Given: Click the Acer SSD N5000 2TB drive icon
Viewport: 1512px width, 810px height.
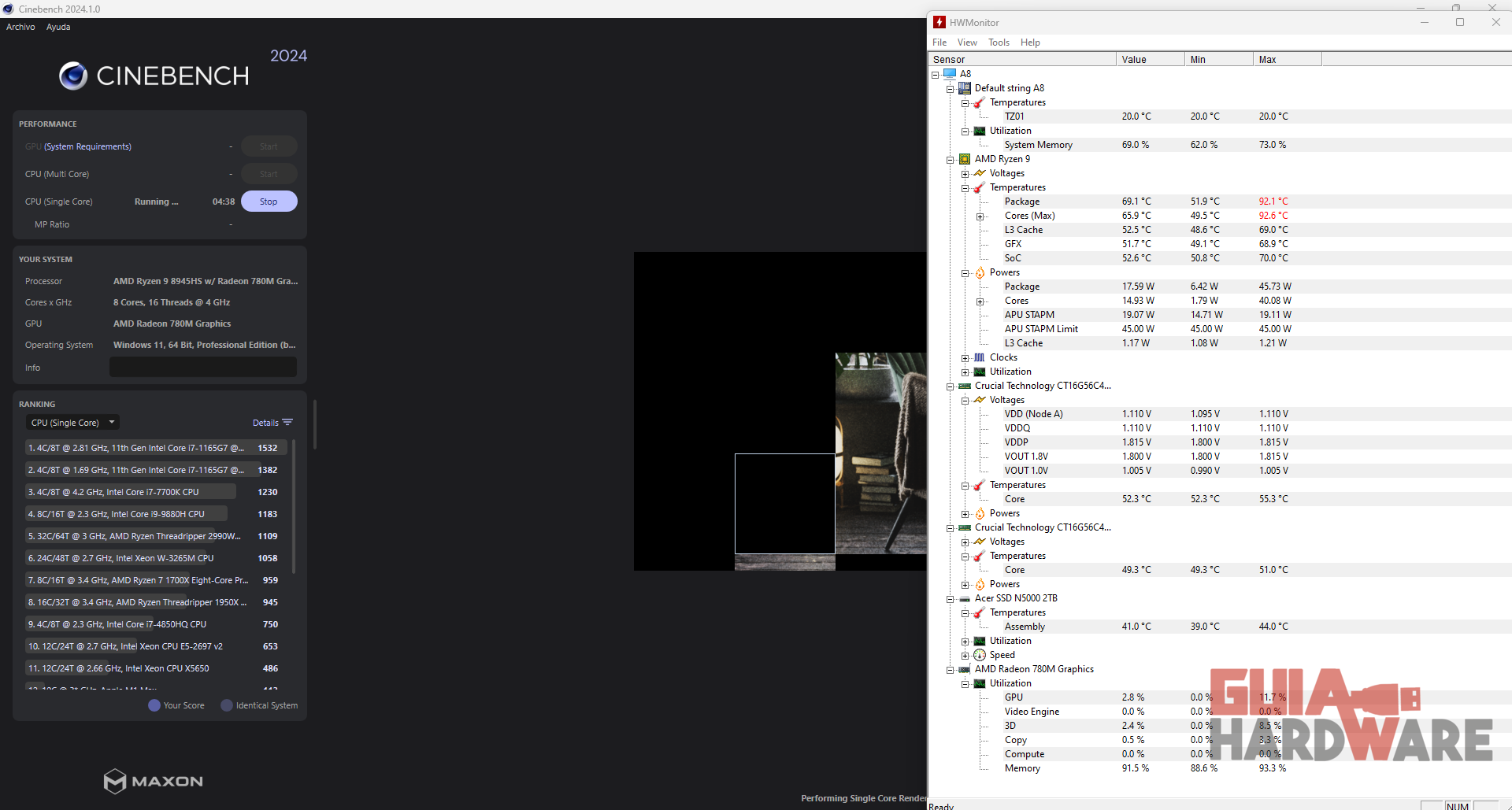Looking at the screenshot, I should (x=965, y=598).
